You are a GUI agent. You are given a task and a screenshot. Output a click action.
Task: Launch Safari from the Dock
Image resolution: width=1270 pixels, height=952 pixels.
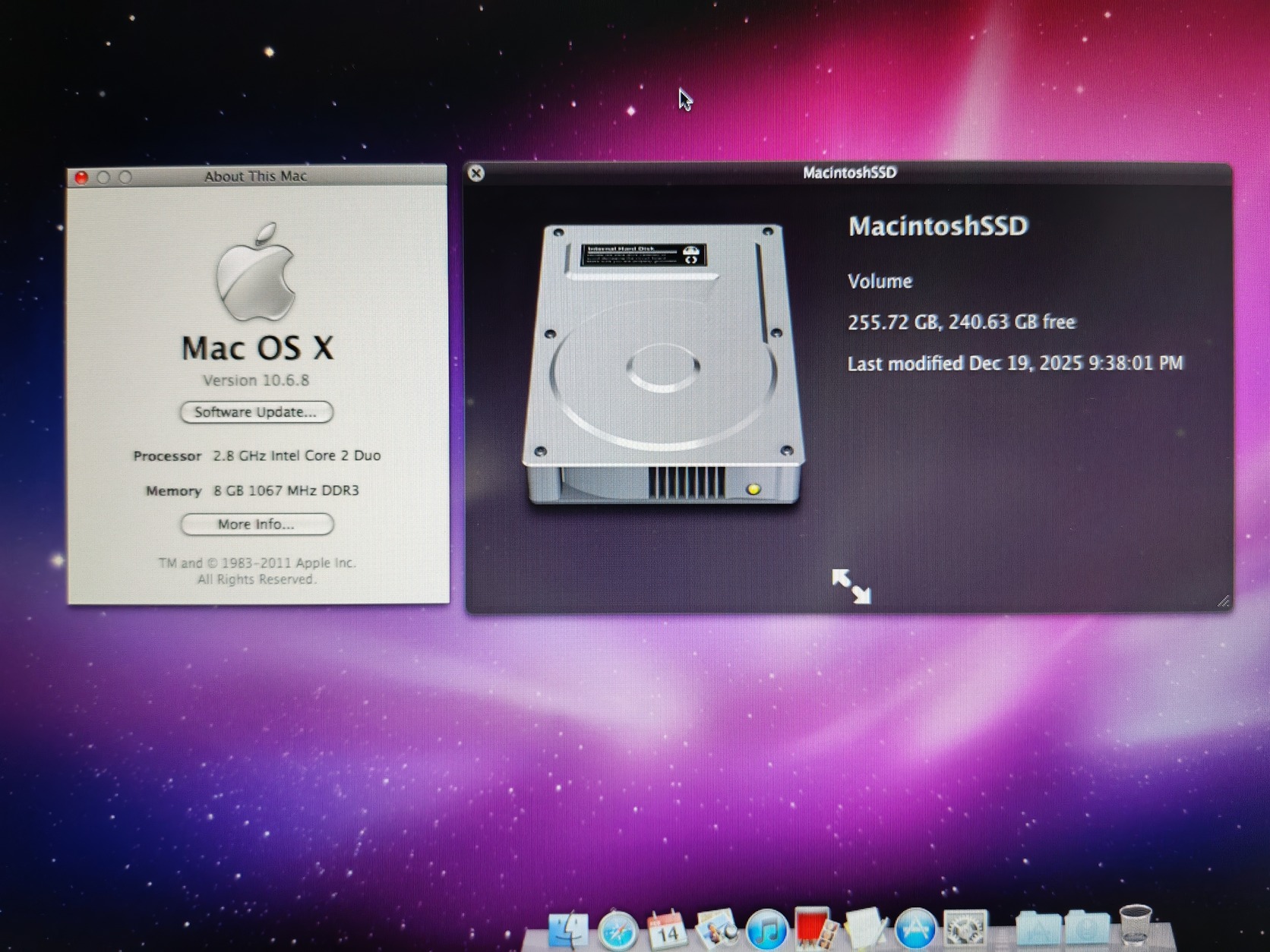[x=618, y=930]
